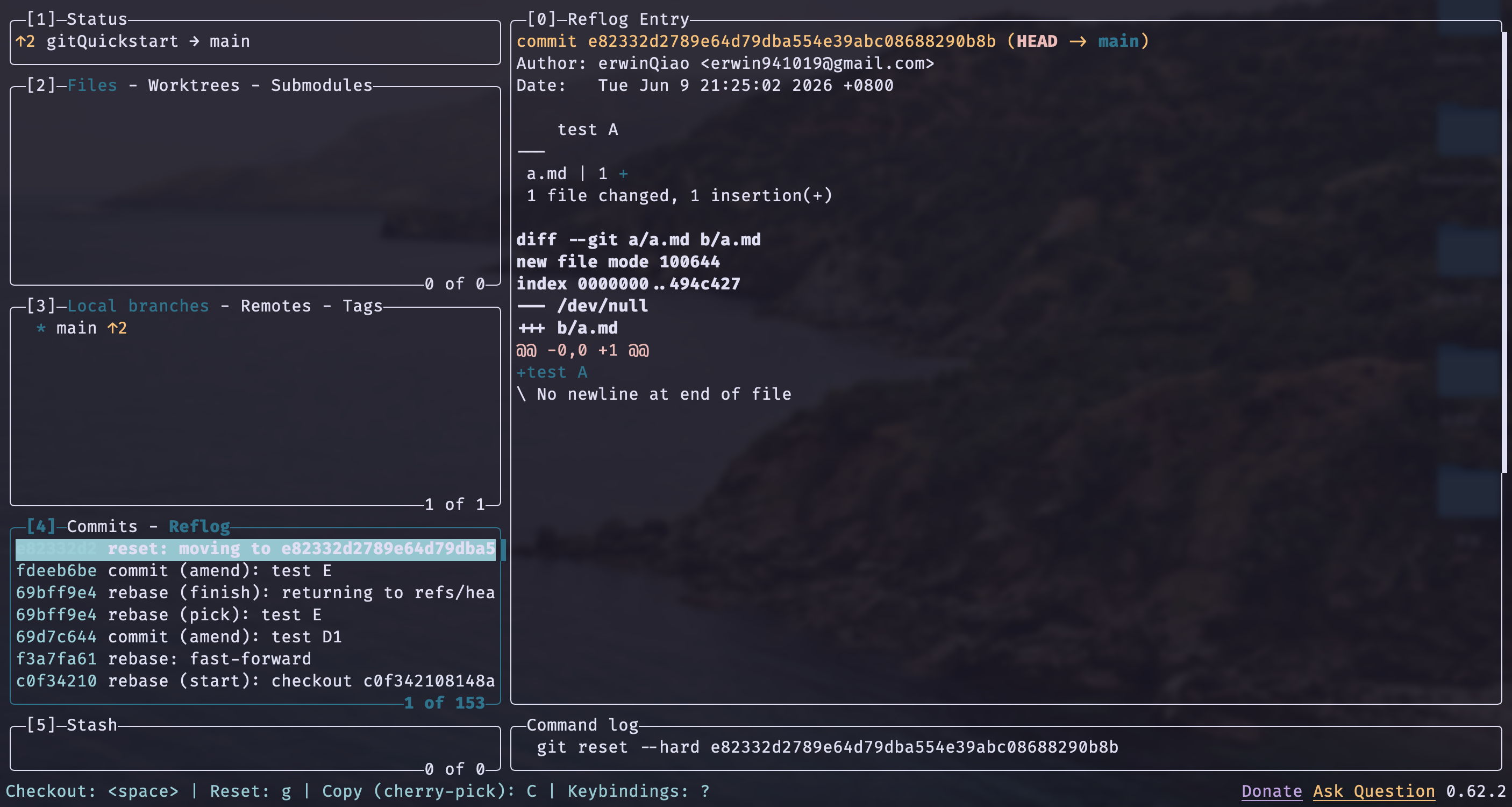The image size is (1512, 807).
Task: Open the Tags tab
Action: [362, 306]
